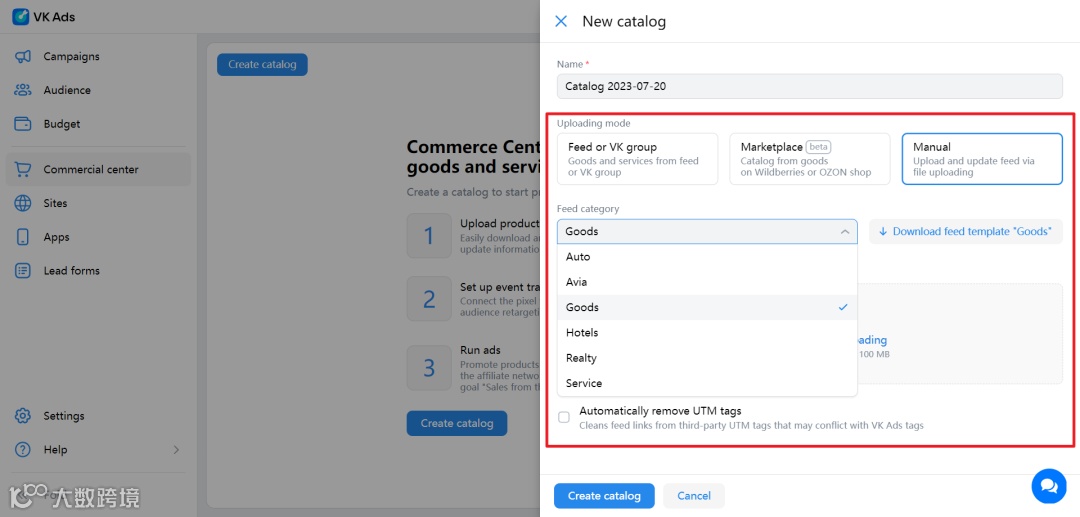Choose Hotels from feed category list

tap(707, 333)
